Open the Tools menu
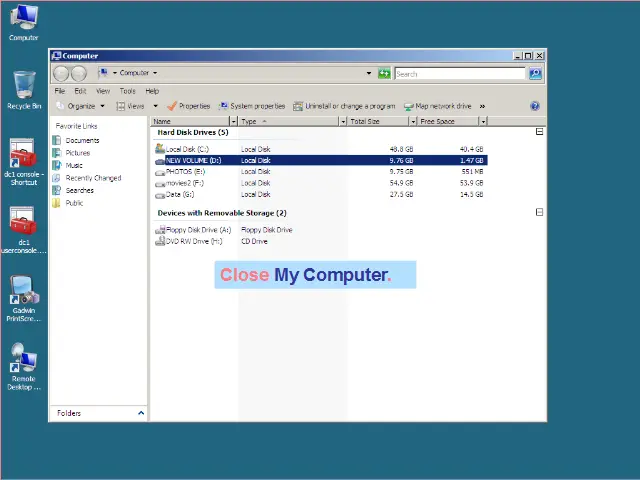 point(127,91)
